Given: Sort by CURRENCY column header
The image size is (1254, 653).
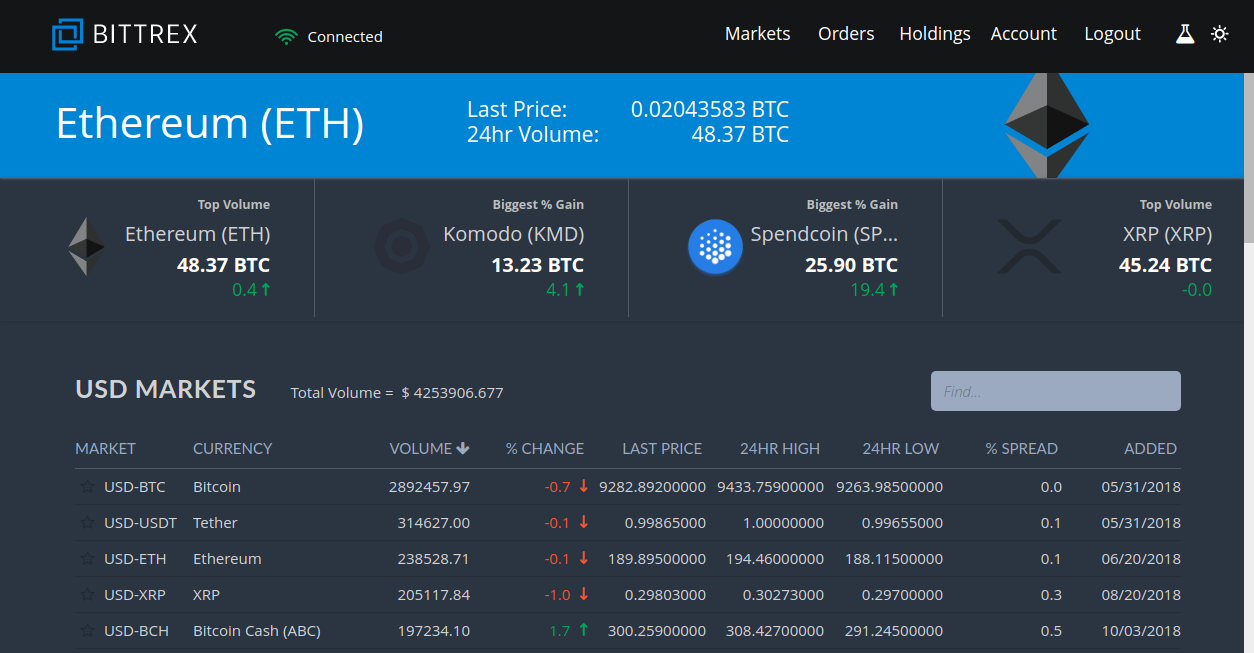Looking at the screenshot, I should click(x=232, y=449).
